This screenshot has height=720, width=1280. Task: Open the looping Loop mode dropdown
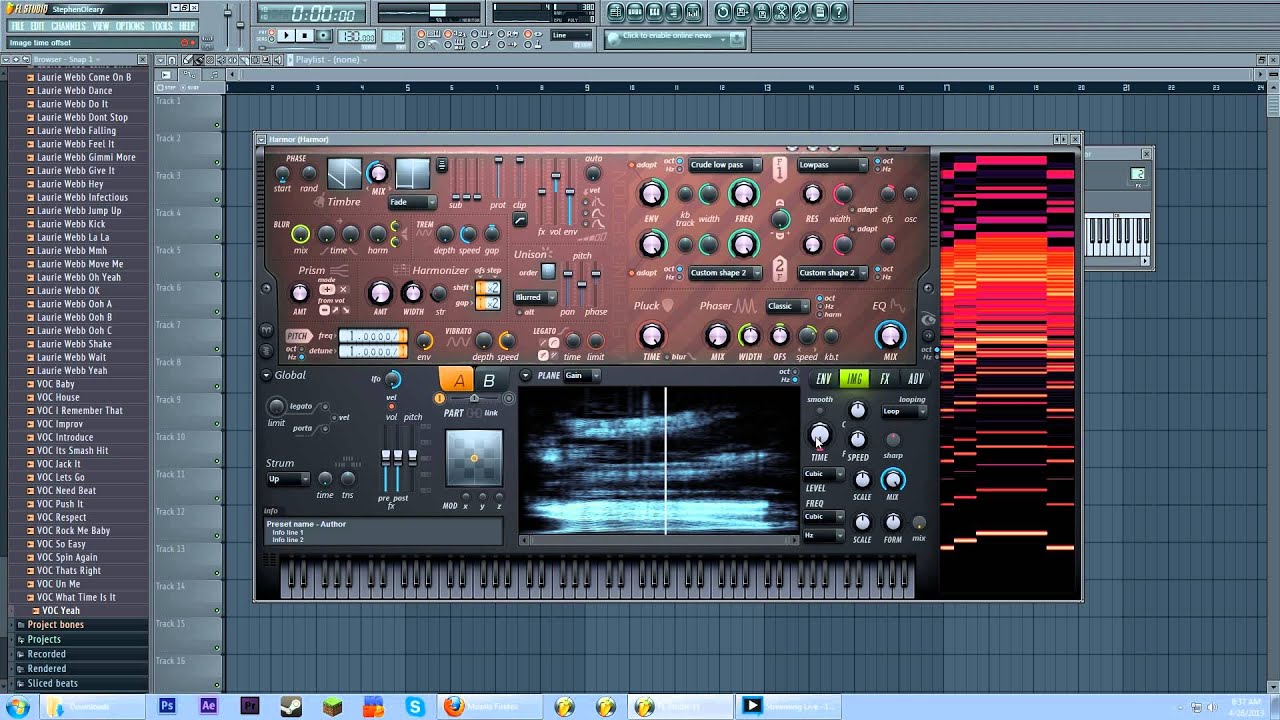coord(904,411)
